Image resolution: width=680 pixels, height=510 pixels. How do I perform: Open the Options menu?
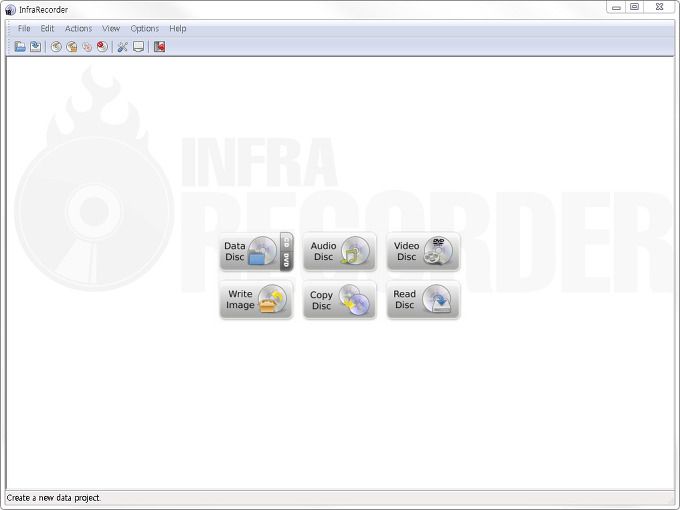[145, 29]
